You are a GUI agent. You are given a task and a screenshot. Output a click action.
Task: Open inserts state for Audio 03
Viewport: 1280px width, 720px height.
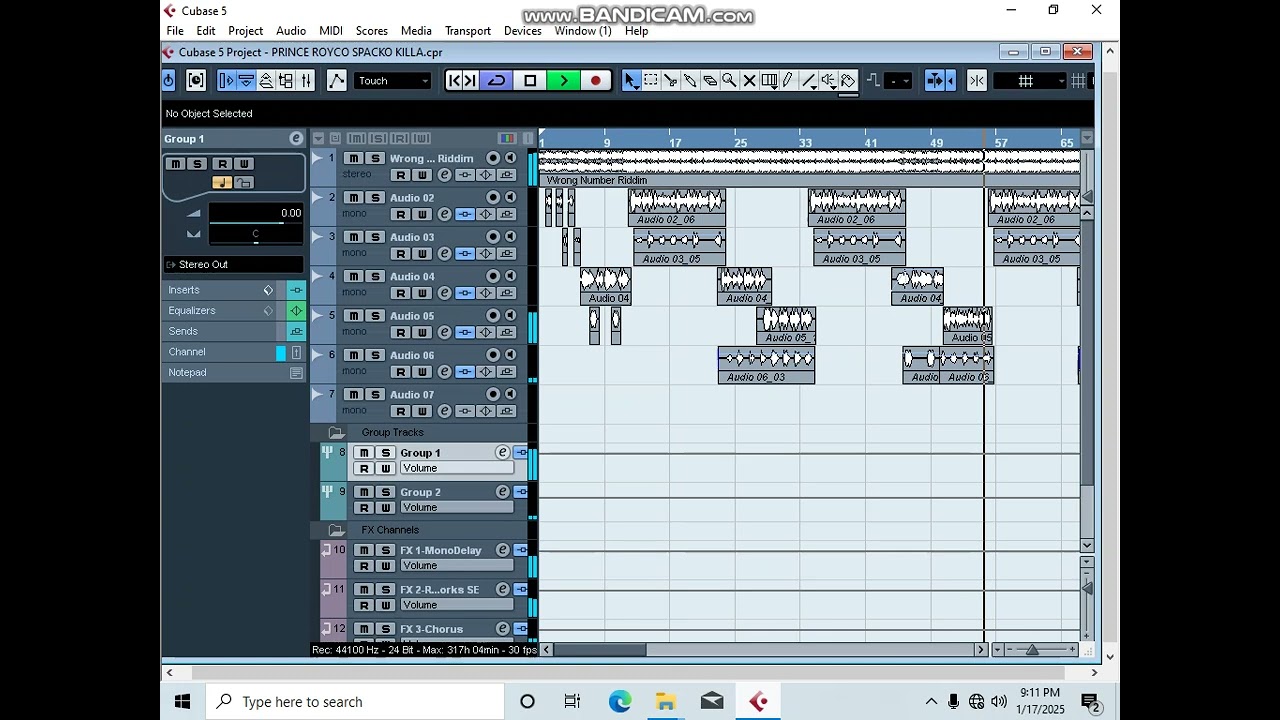(465, 254)
